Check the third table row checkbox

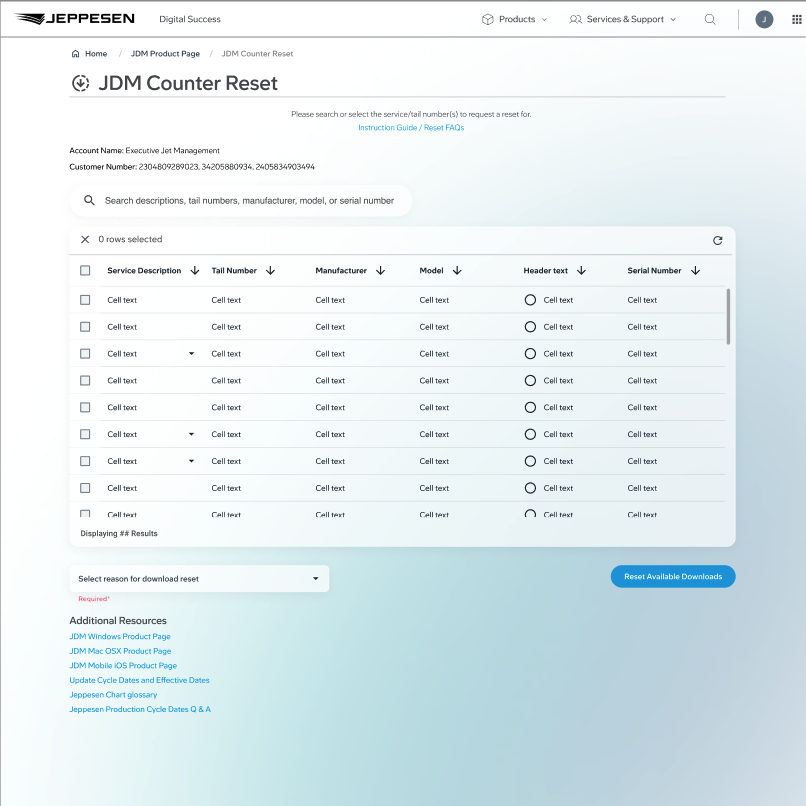(85, 354)
